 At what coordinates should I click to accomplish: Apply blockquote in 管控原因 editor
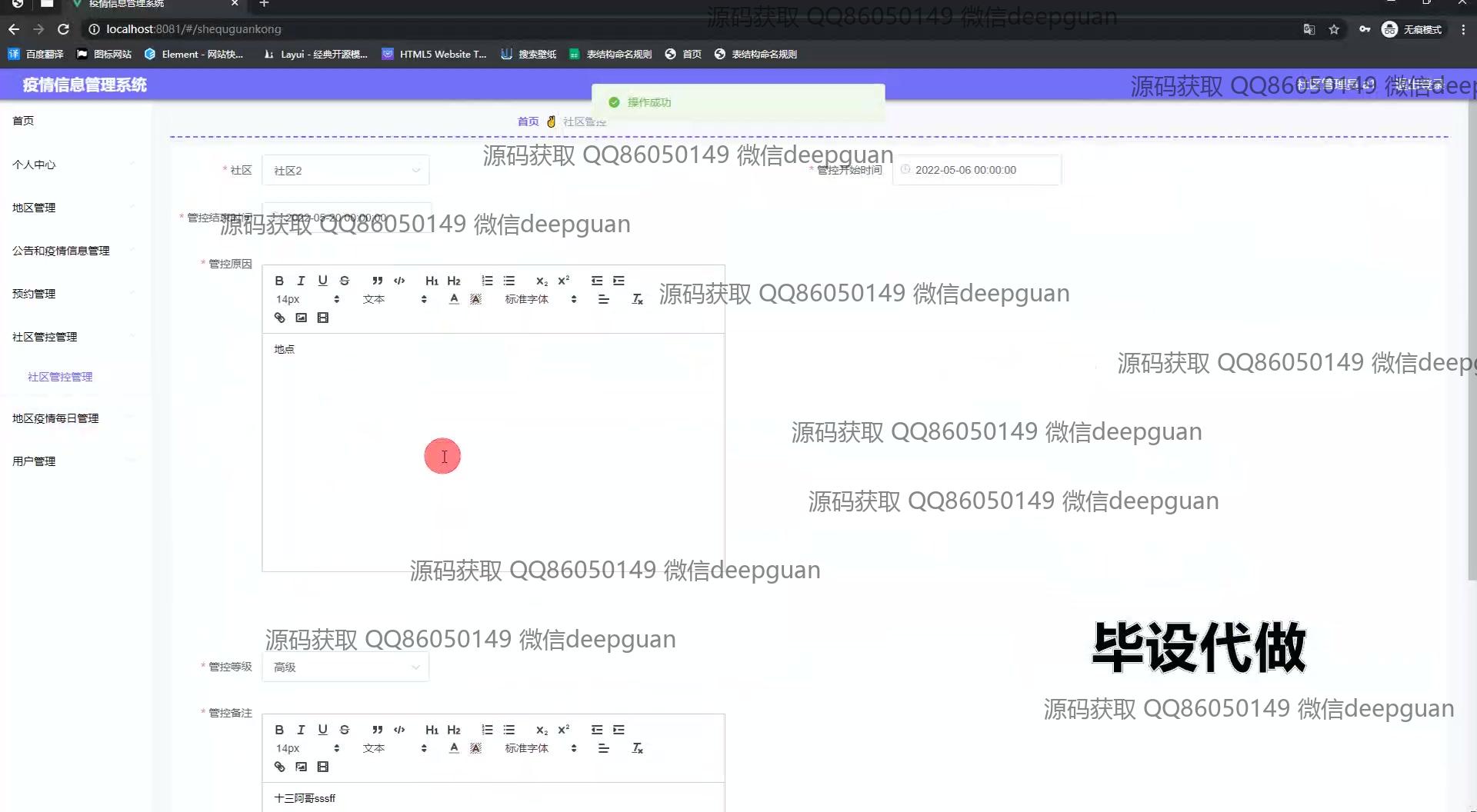click(377, 281)
